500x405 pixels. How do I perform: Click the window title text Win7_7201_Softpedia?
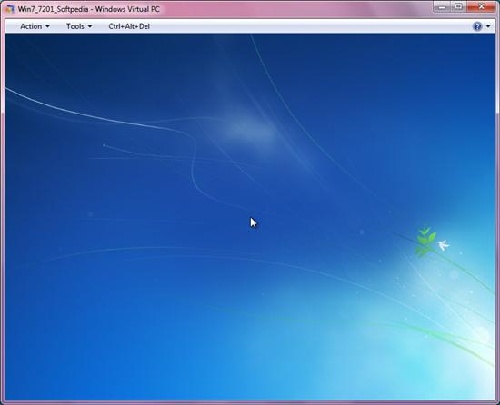tap(53, 9)
